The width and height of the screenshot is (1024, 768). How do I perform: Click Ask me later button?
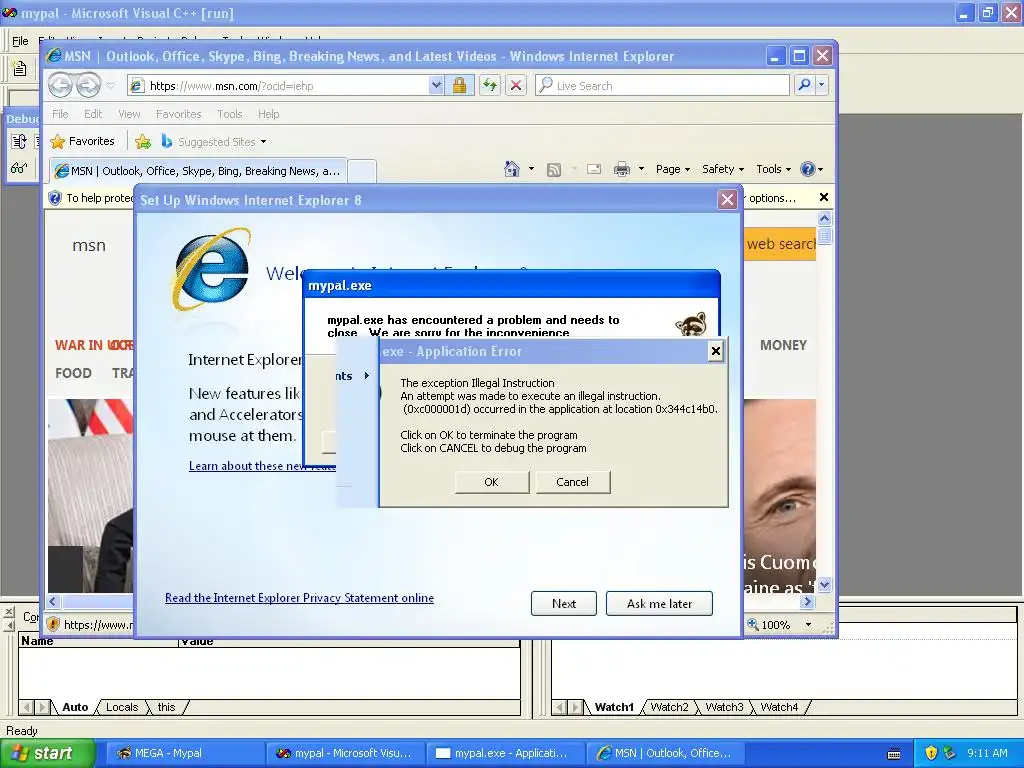coord(659,603)
